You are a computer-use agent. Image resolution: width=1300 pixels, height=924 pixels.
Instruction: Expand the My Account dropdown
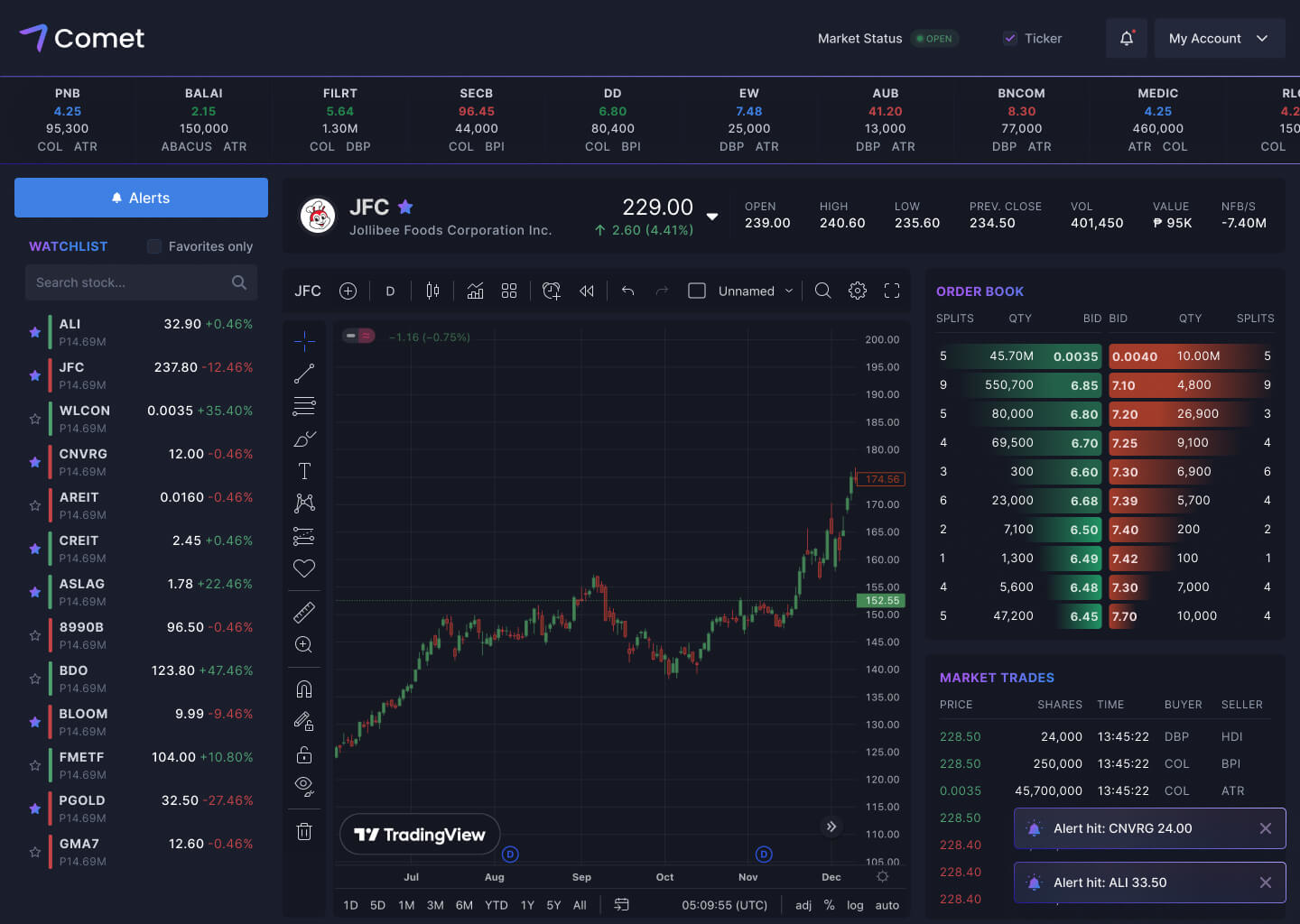pos(1219,38)
